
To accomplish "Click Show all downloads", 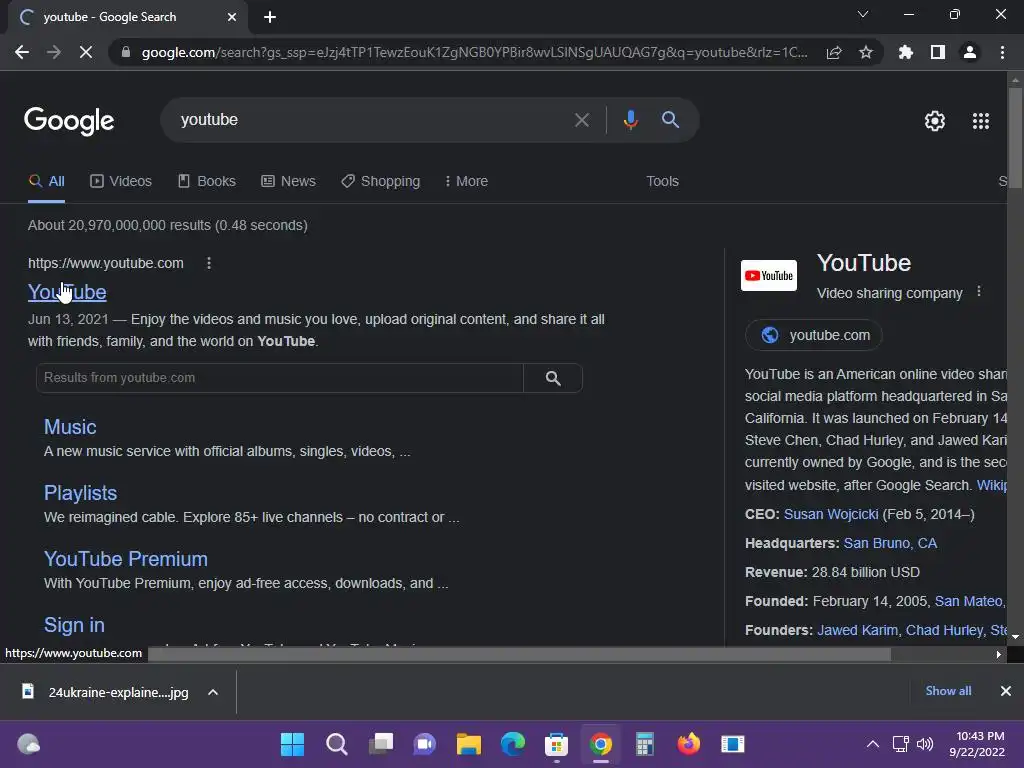I will click(948, 691).
